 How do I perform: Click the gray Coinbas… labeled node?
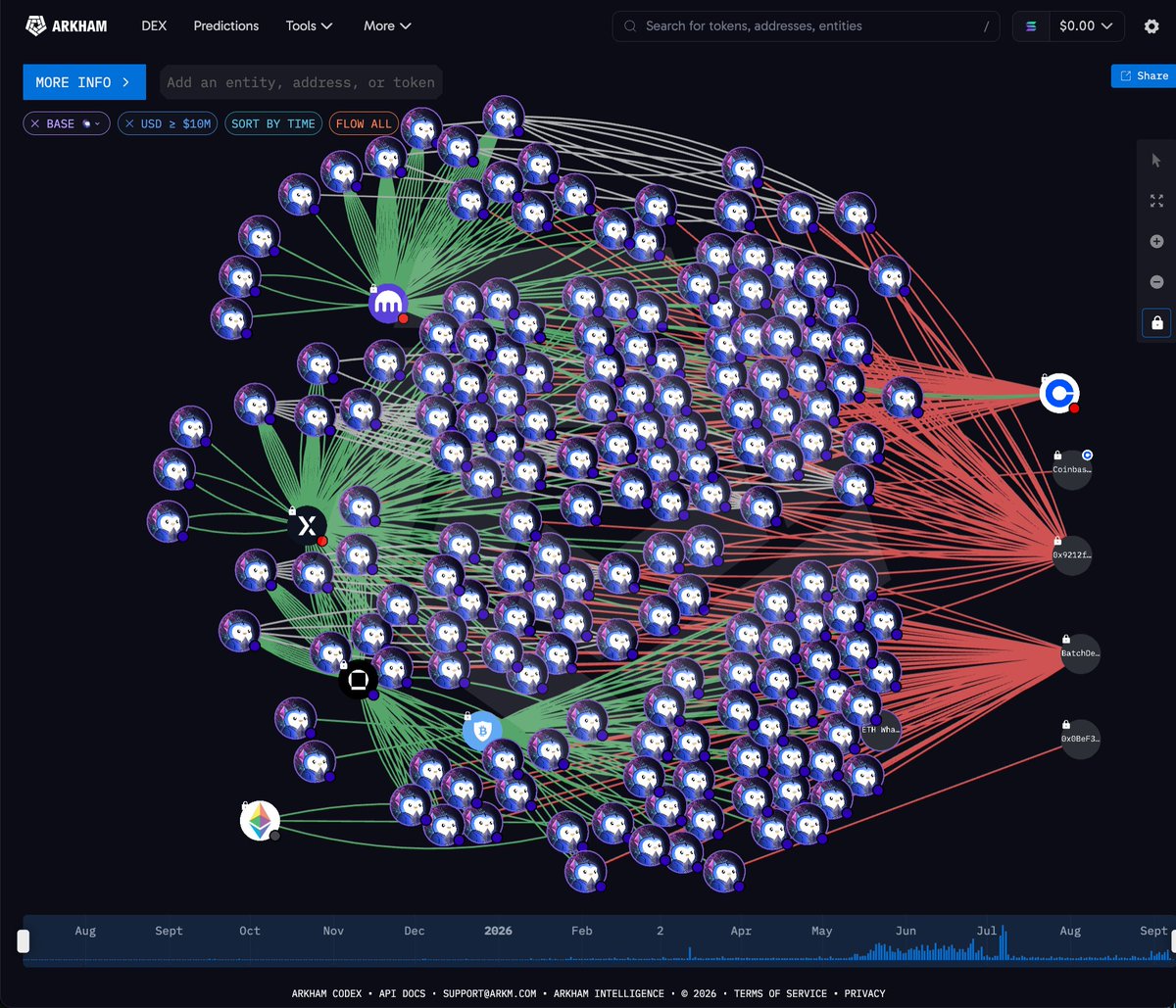coord(1072,470)
